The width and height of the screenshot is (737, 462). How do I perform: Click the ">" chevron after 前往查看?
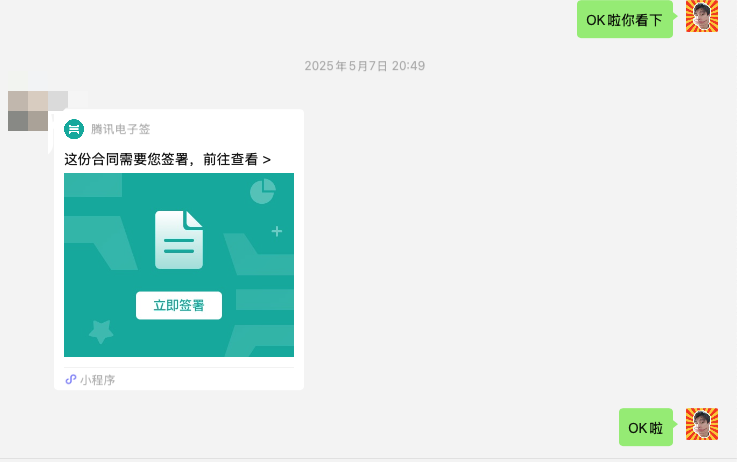point(267,159)
